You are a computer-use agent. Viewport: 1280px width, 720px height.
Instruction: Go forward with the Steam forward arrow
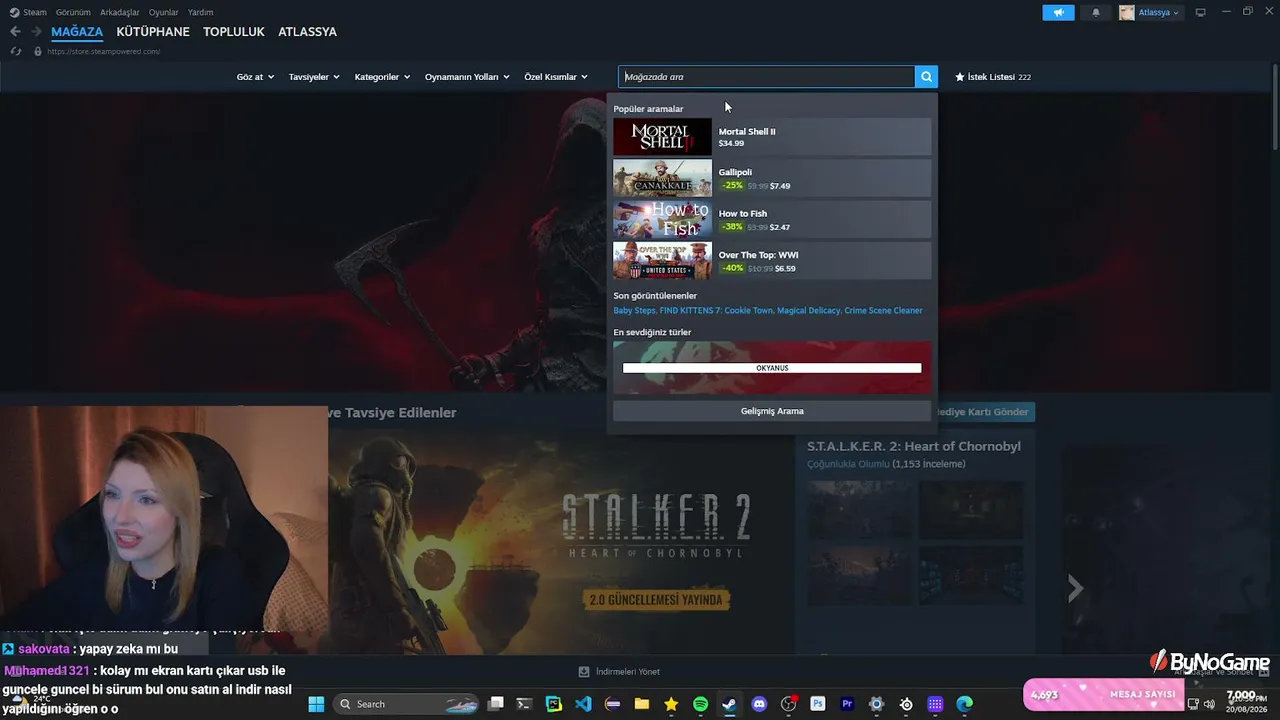(36, 32)
